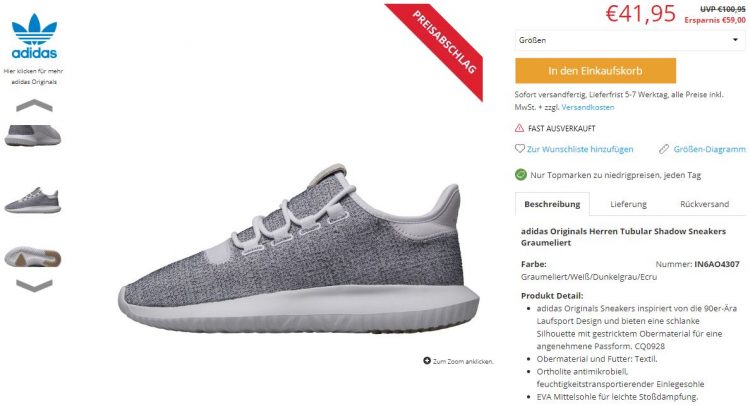
Task: Open the Größen-Diagramm link
Action: 709,149
